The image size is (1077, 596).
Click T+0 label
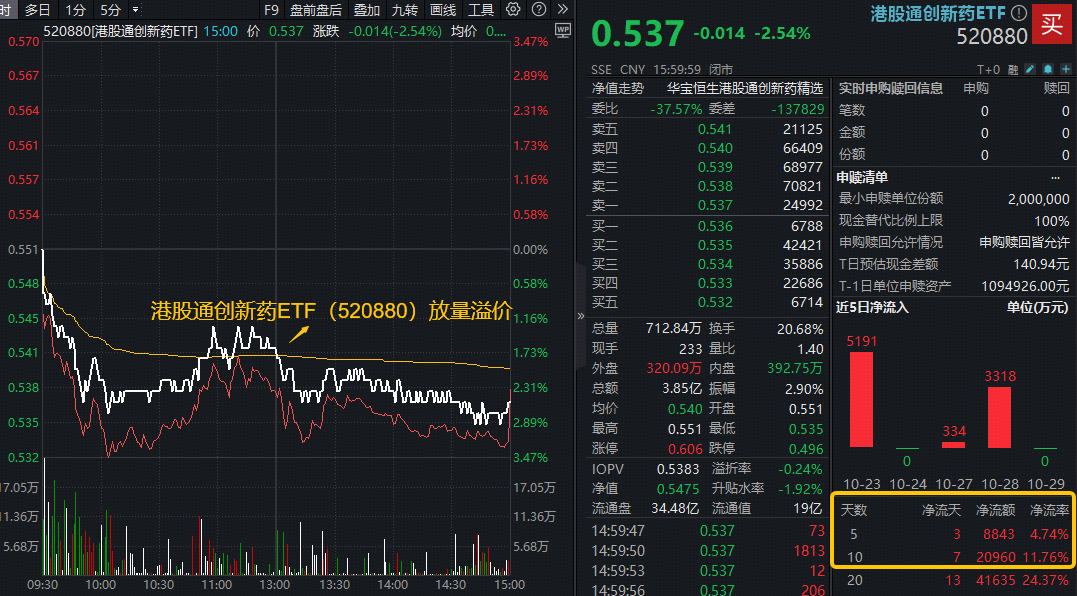988,69
